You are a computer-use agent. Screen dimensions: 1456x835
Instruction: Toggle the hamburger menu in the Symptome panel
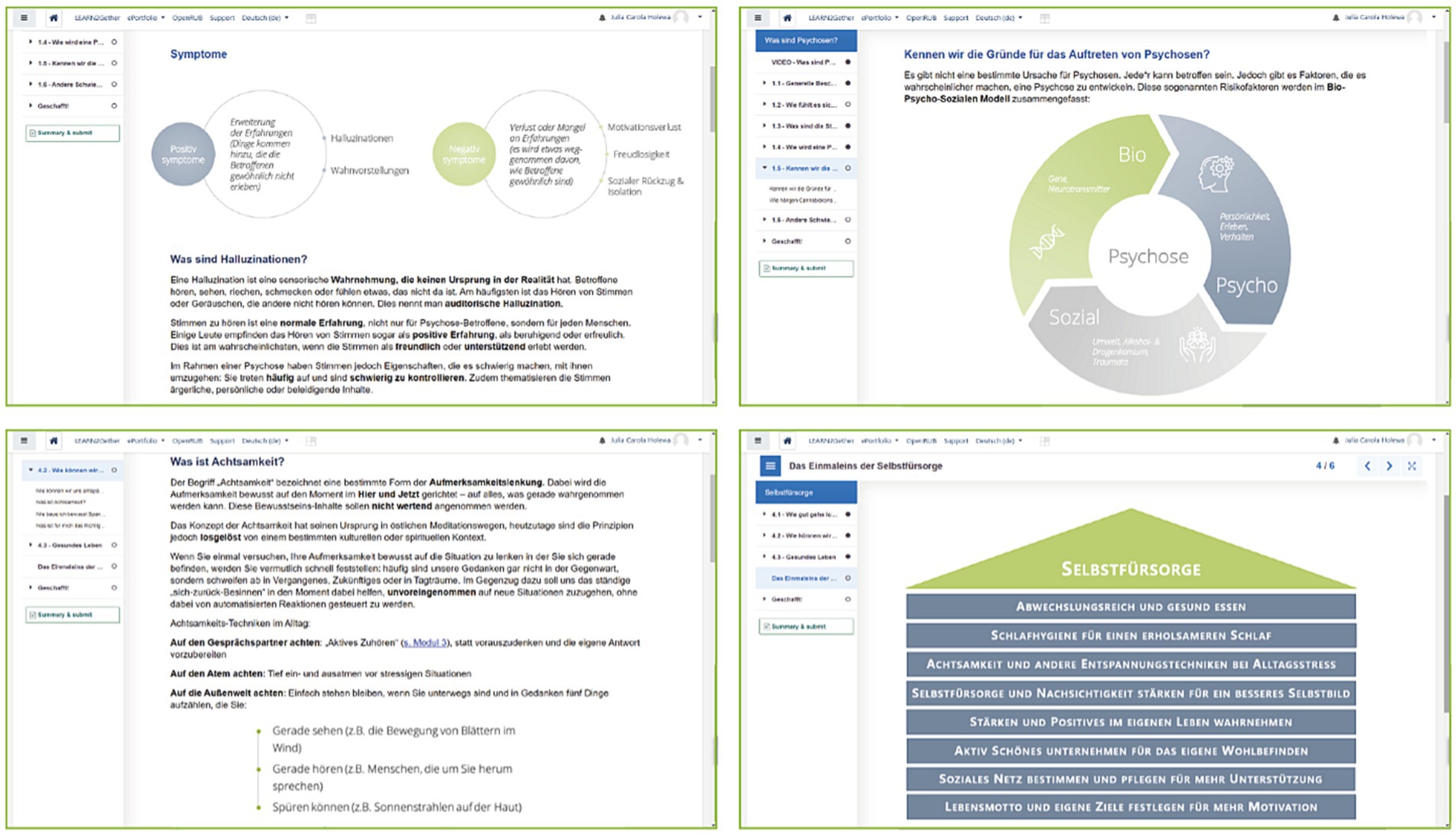tap(24, 18)
